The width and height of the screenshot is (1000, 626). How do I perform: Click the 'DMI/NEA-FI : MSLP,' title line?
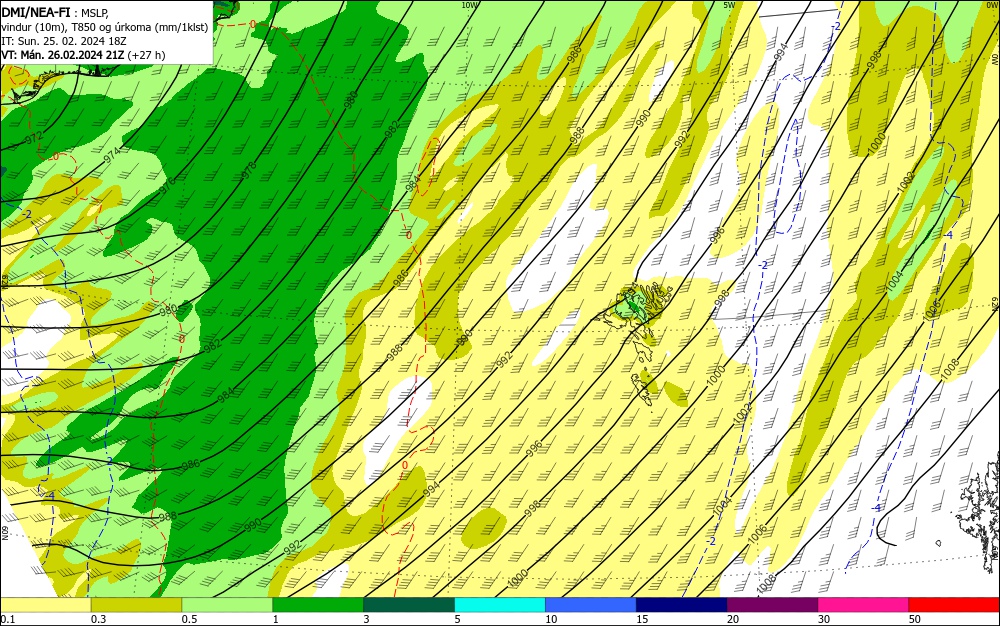click(x=56, y=11)
